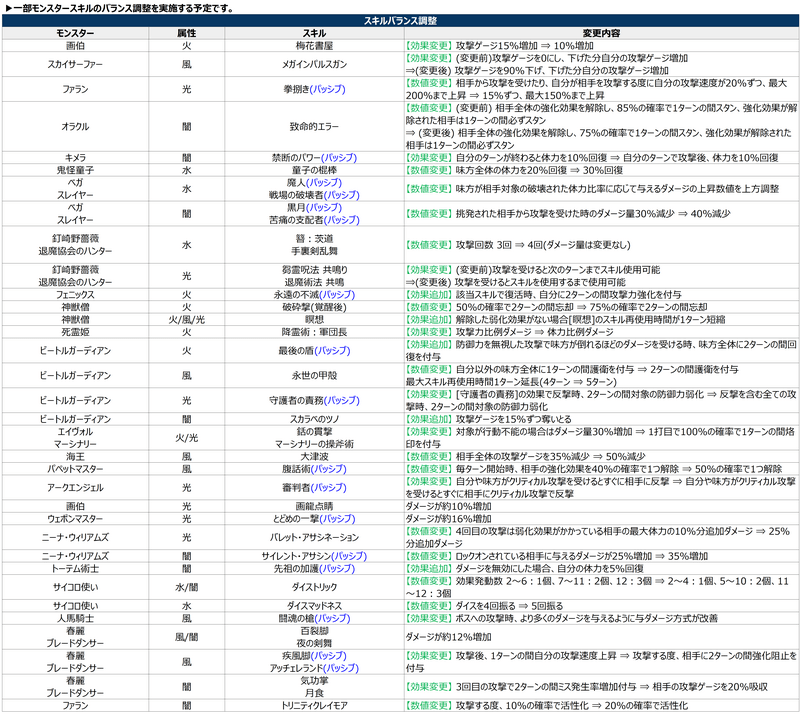Select the 属性 column header
Viewport: 800px width, 714px height.
pos(186,33)
